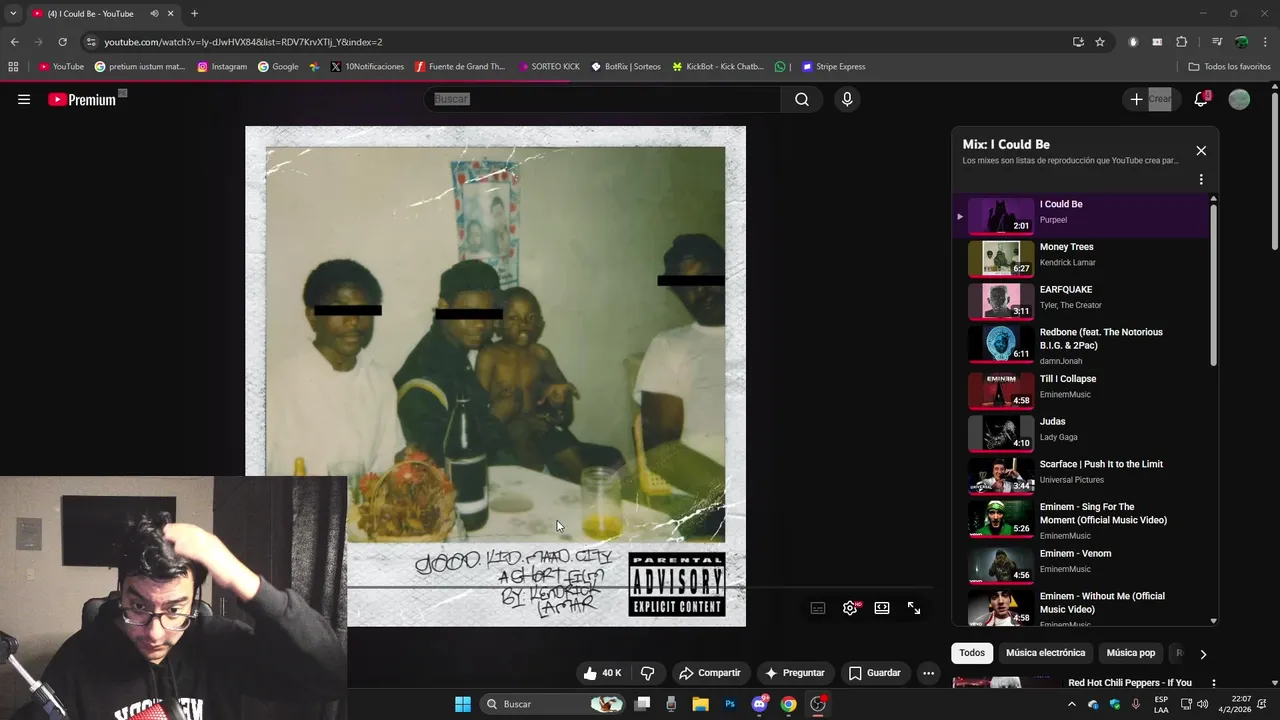Click the Guardar button
This screenshot has width=1280, height=720.
(x=874, y=673)
